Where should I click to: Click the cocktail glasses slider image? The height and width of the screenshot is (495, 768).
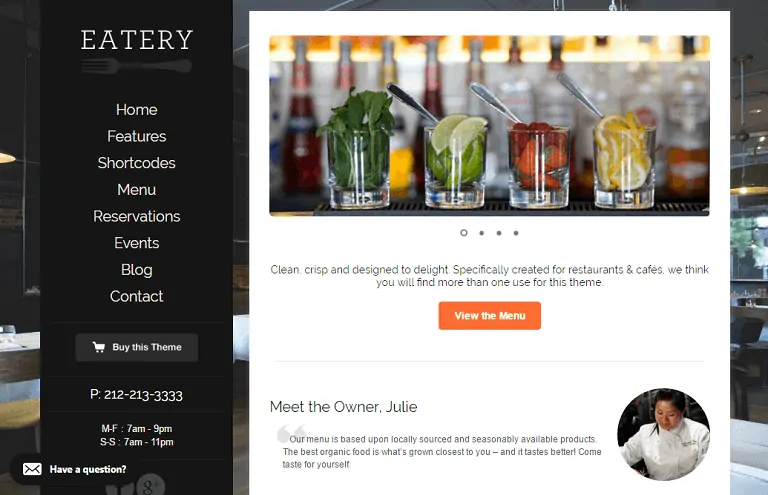point(489,125)
